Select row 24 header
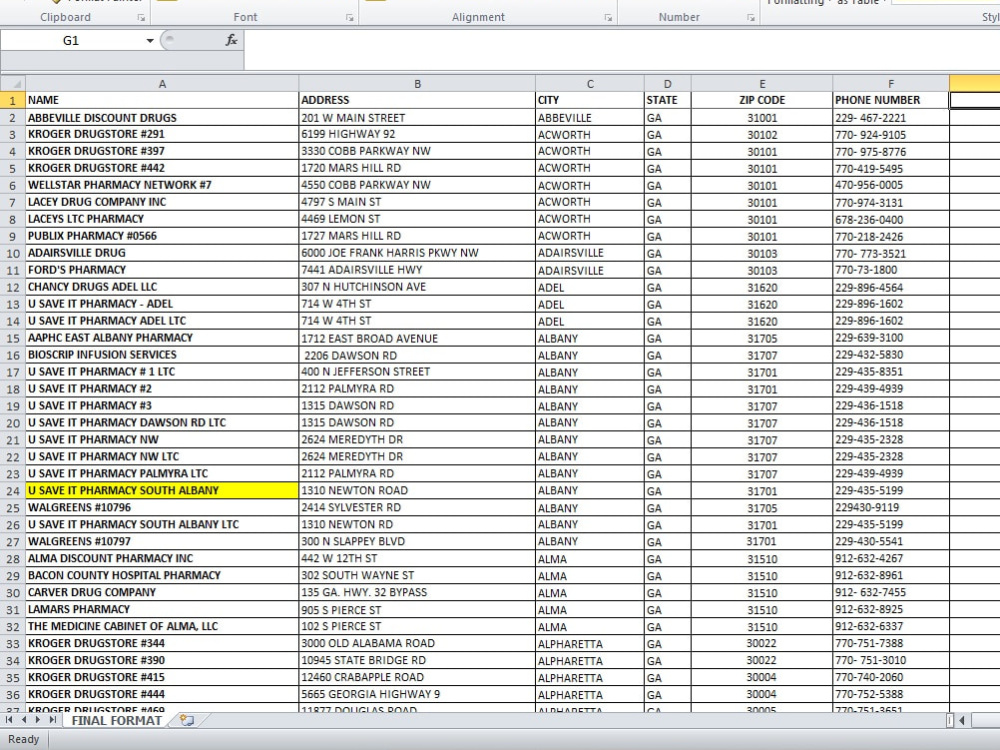The width and height of the screenshot is (1000, 750). [x=13, y=490]
